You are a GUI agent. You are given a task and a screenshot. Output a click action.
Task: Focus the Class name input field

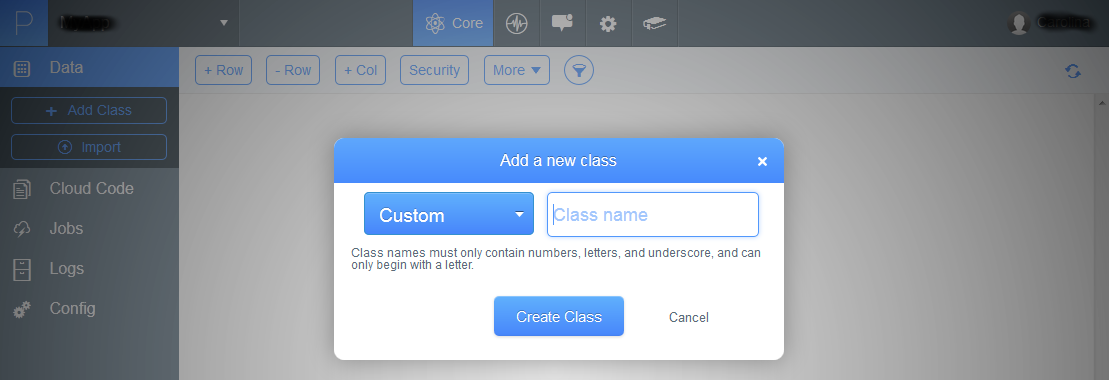653,214
